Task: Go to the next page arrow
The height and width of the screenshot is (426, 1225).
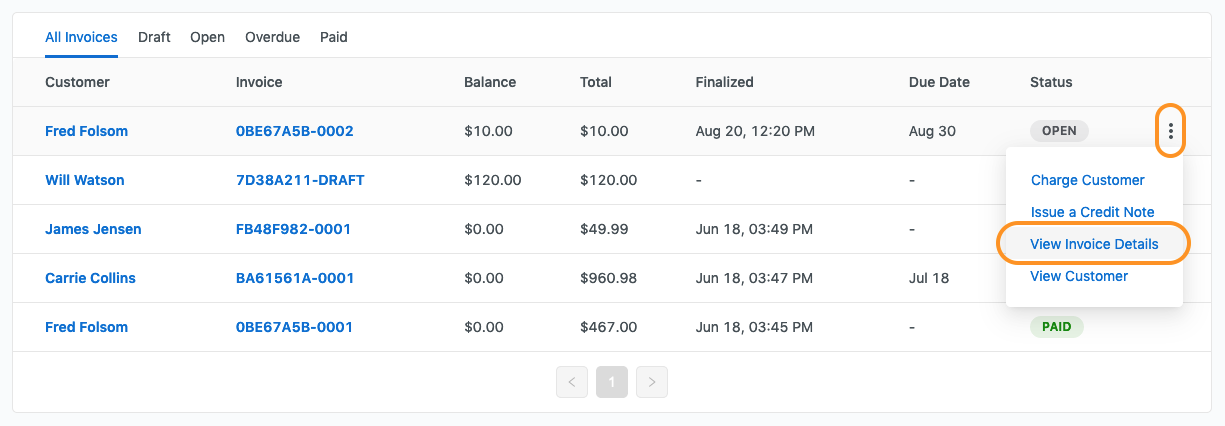Action: pos(652,381)
